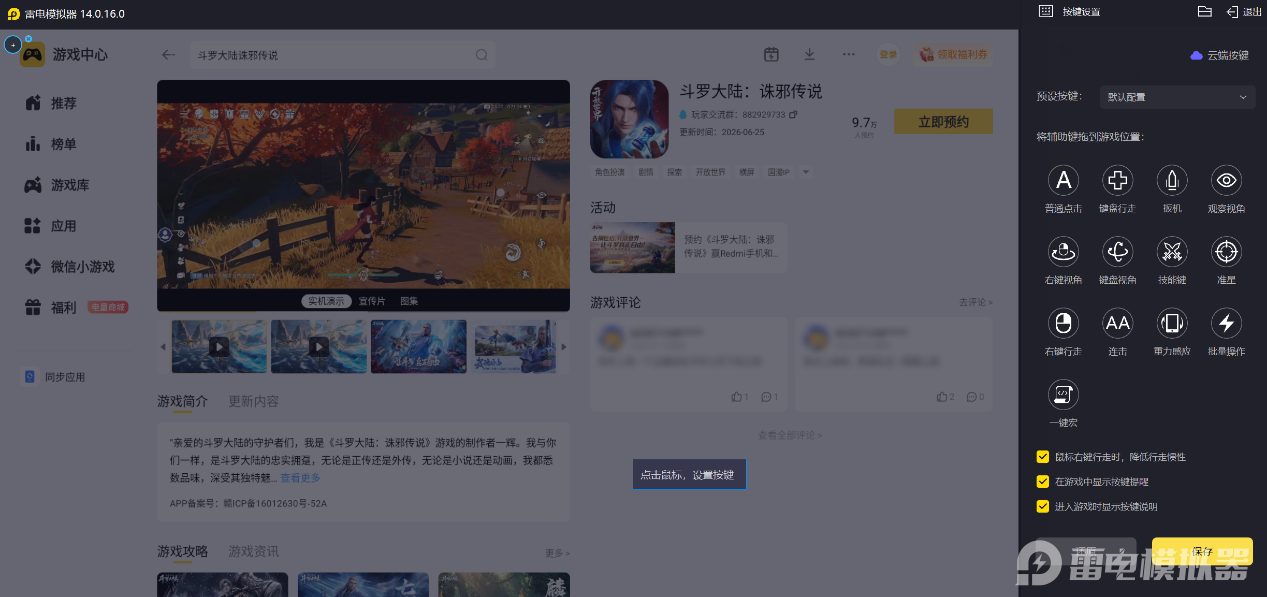Go back with the arrow beside search
Image resolution: width=1267 pixels, height=597 pixels.
tap(168, 55)
